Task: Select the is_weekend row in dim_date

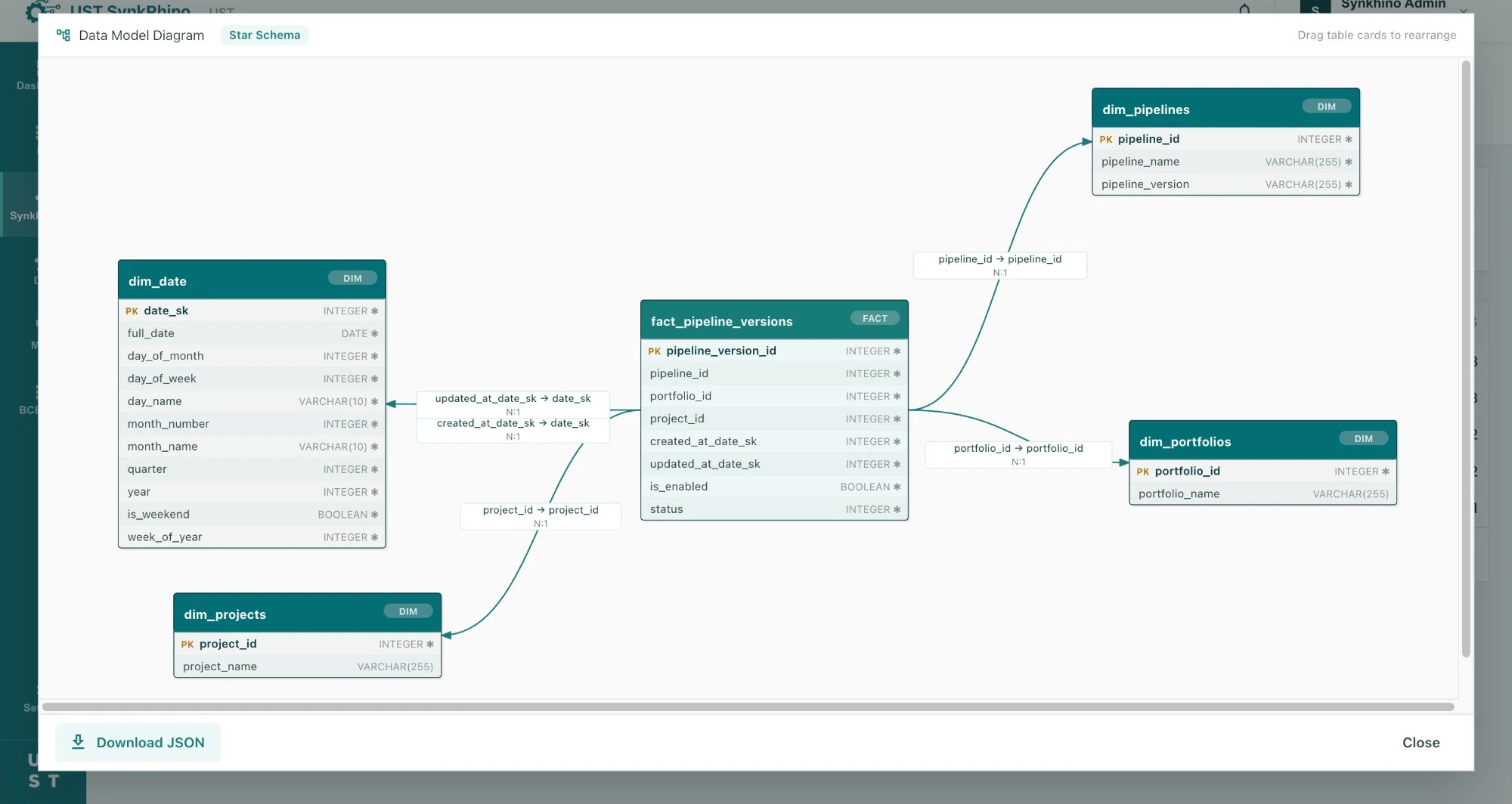Action: point(252,515)
